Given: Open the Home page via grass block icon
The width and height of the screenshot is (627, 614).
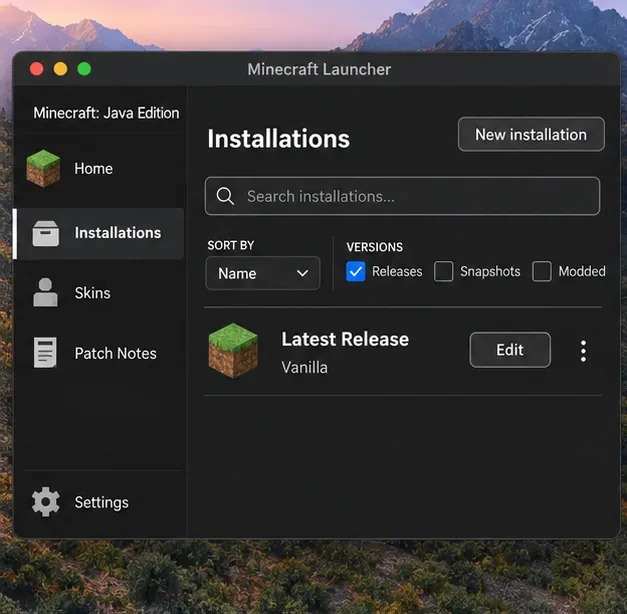Looking at the screenshot, I should [x=43, y=168].
